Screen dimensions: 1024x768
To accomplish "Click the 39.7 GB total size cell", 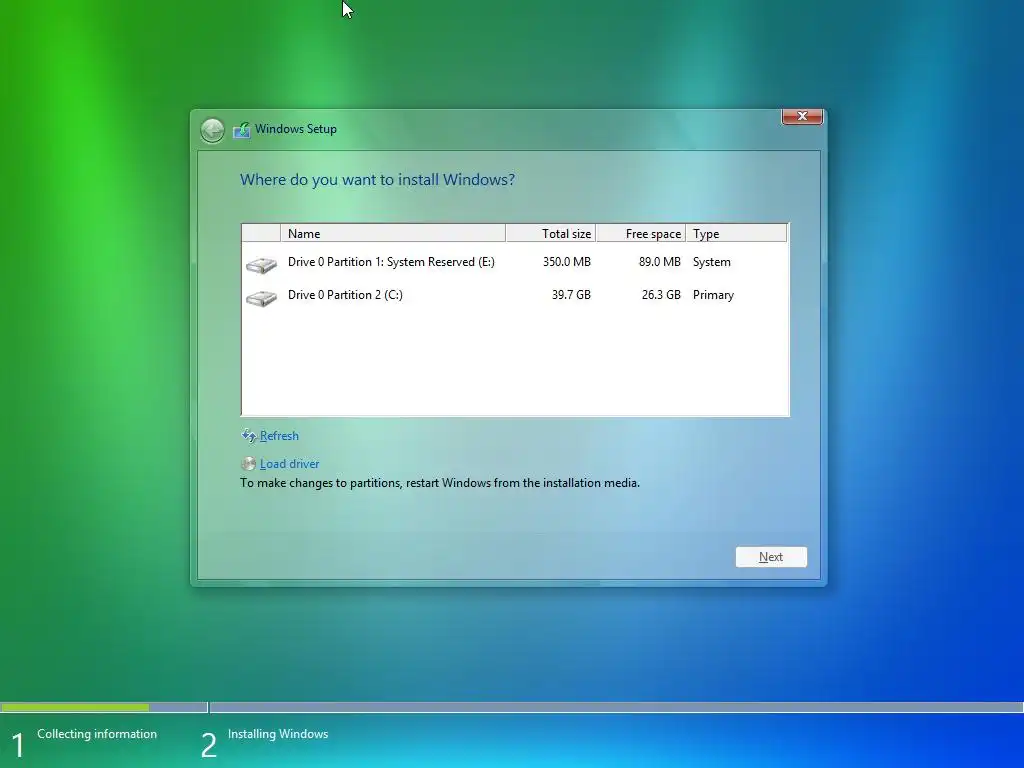I will pyautogui.click(x=571, y=295).
